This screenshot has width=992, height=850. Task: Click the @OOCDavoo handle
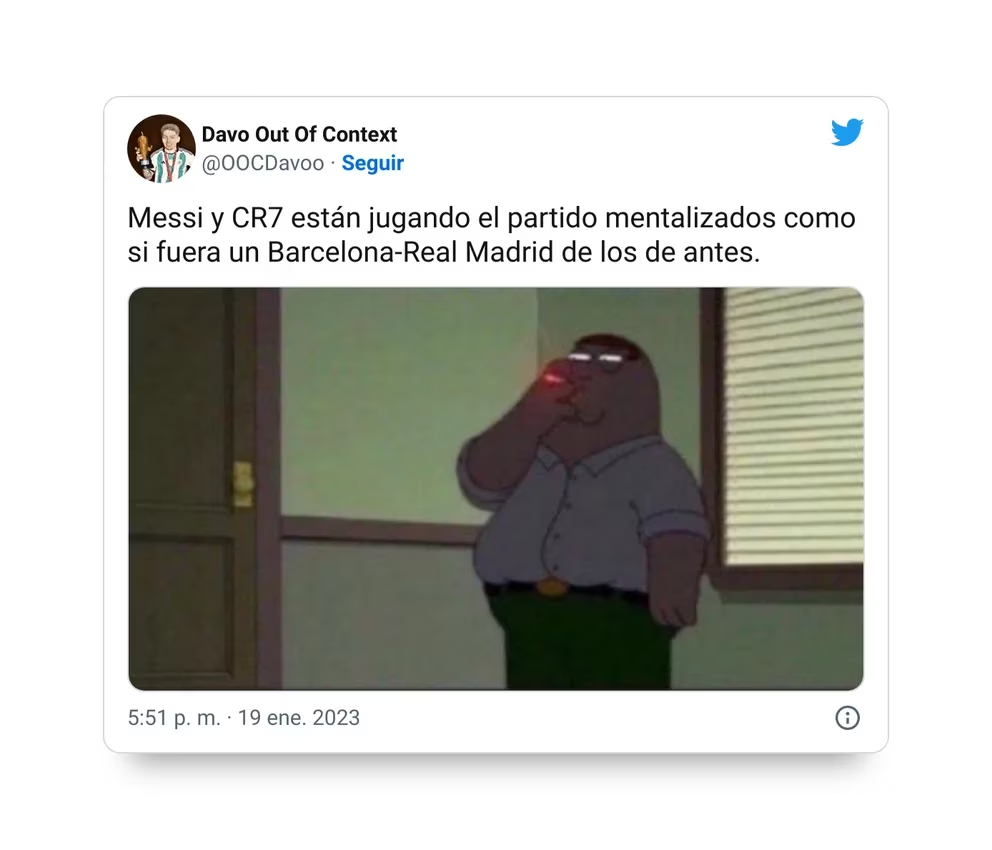(263, 163)
